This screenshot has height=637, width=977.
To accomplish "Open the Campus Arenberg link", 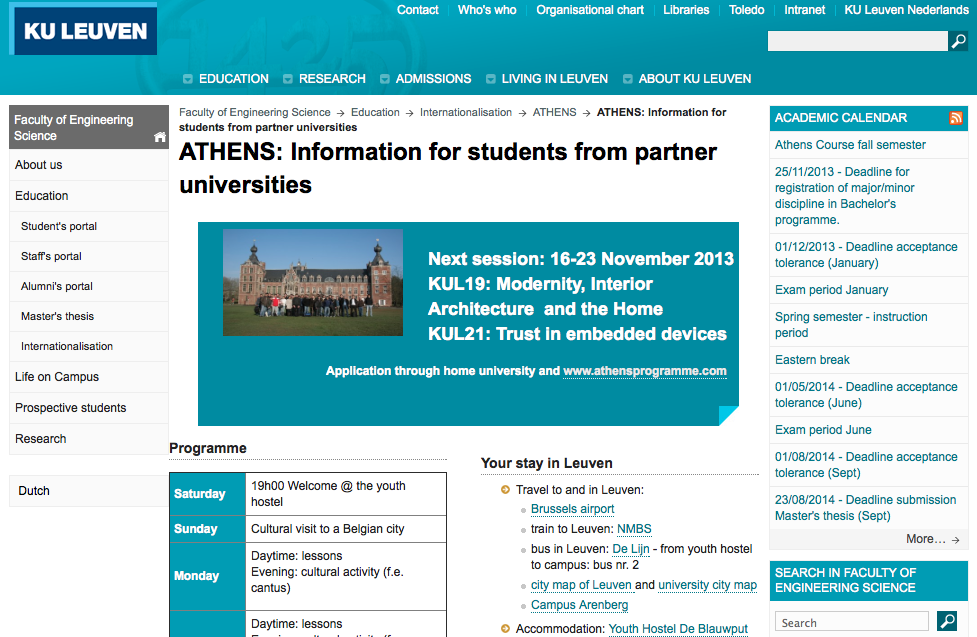I will (579, 605).
